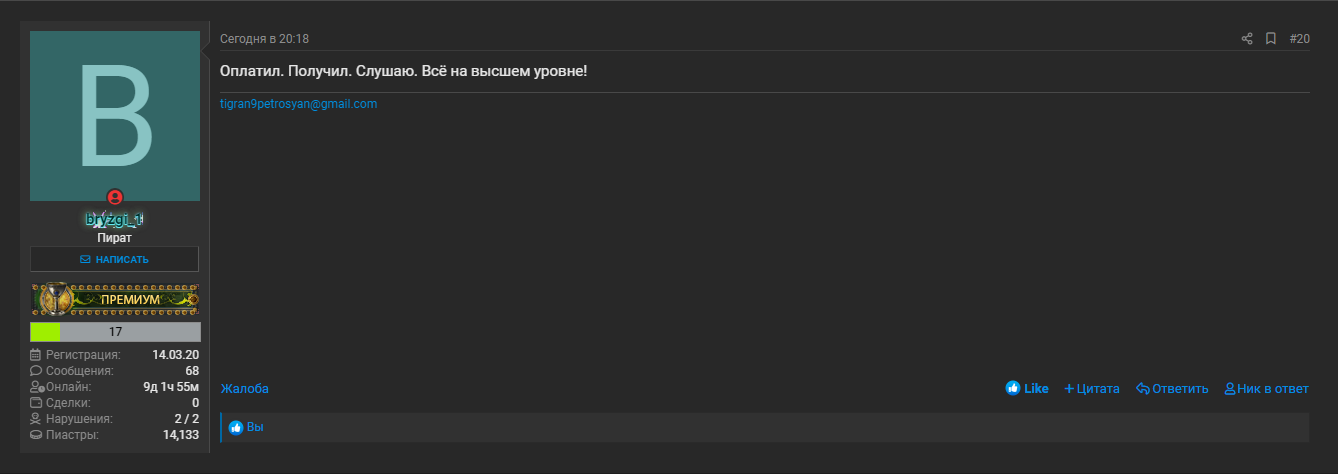Reply to post using Ответить
1338x474 pixels.
pos(1172,389)
